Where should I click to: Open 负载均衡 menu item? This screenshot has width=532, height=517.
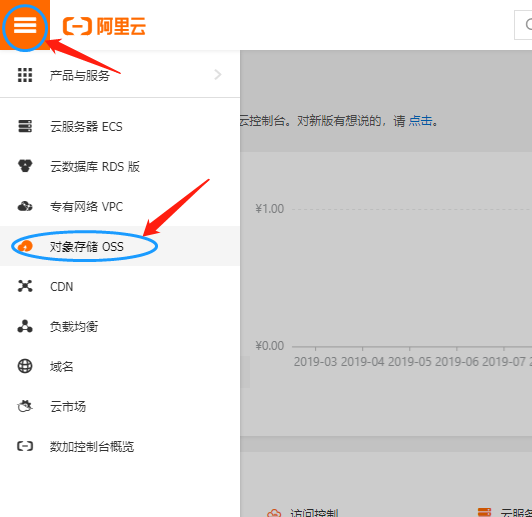[74, 327]
